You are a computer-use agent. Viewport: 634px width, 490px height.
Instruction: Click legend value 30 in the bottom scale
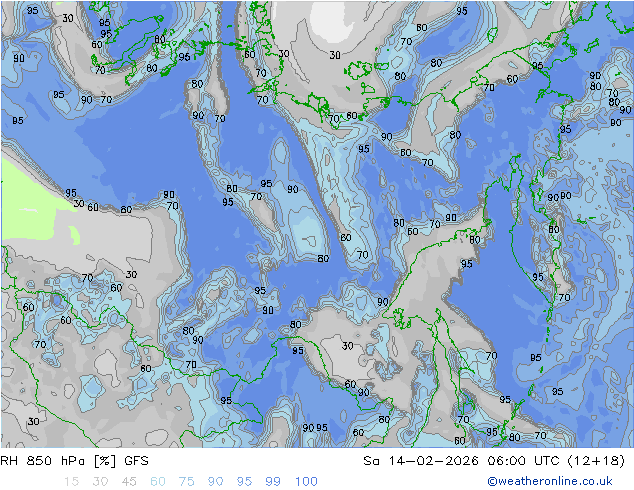coord(100,482)
